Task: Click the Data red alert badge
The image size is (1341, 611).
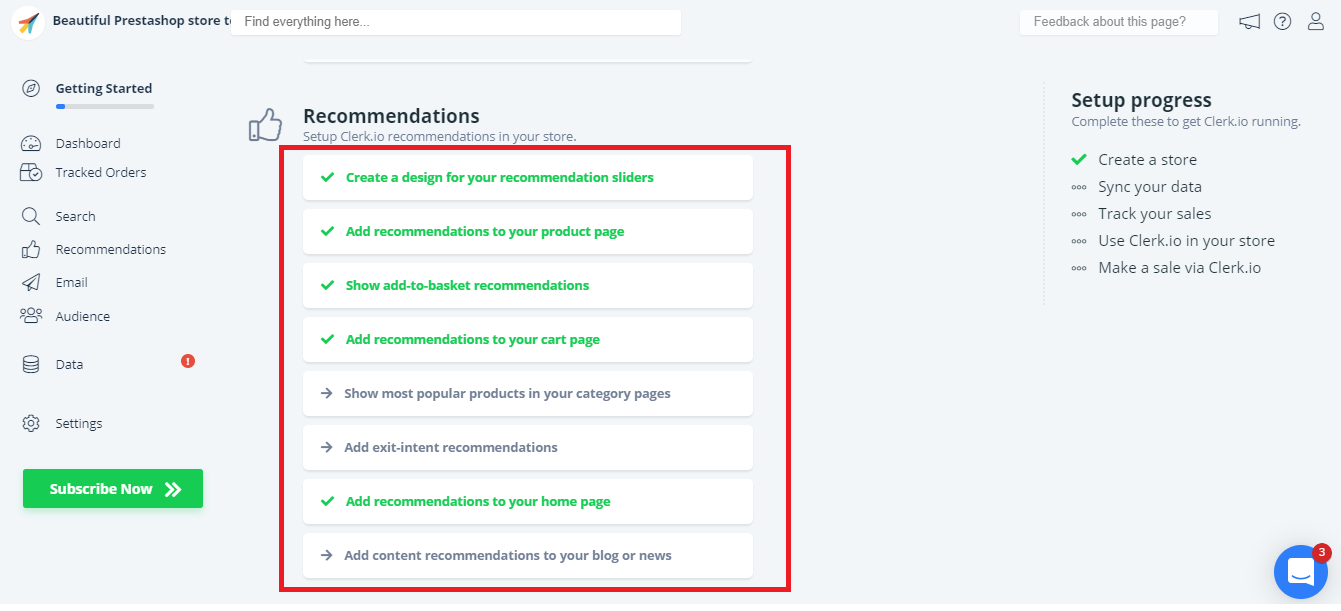Action: click(x=188, y=361)
